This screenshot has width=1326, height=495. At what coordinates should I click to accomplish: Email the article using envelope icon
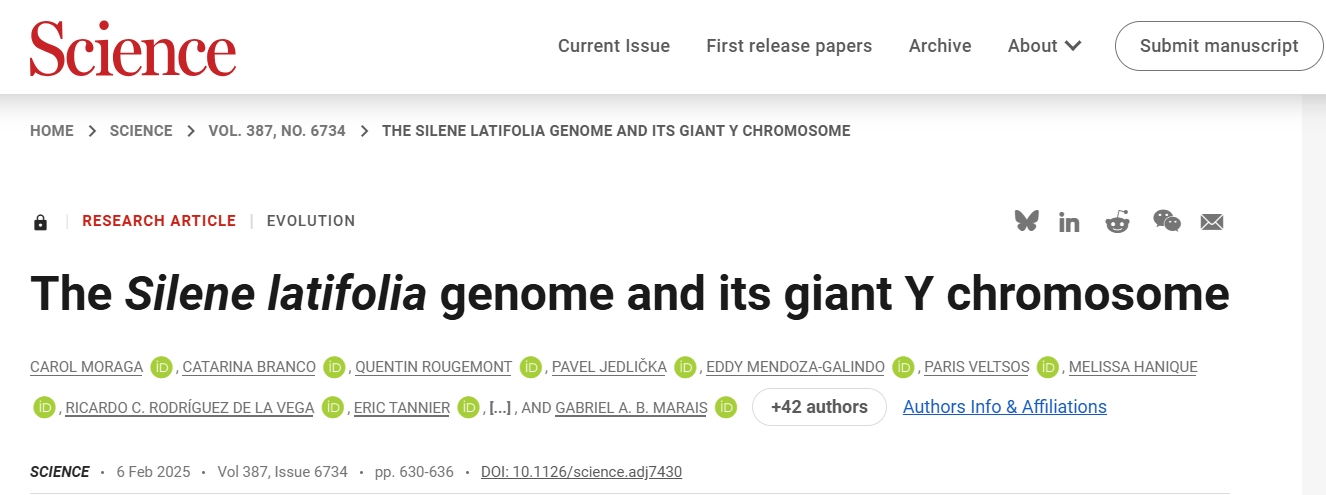point(1212,222)
